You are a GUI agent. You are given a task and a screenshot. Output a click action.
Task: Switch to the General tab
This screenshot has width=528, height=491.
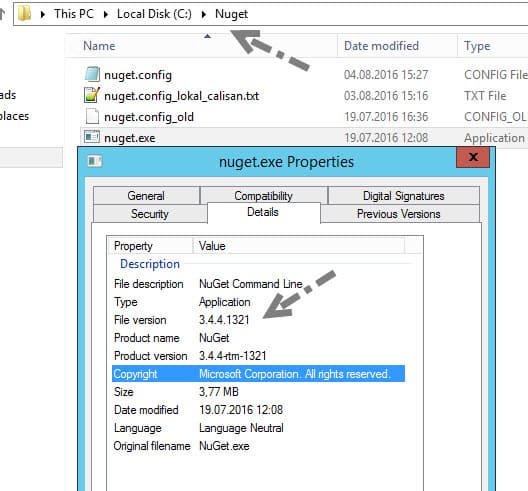(x=146, y=196)
